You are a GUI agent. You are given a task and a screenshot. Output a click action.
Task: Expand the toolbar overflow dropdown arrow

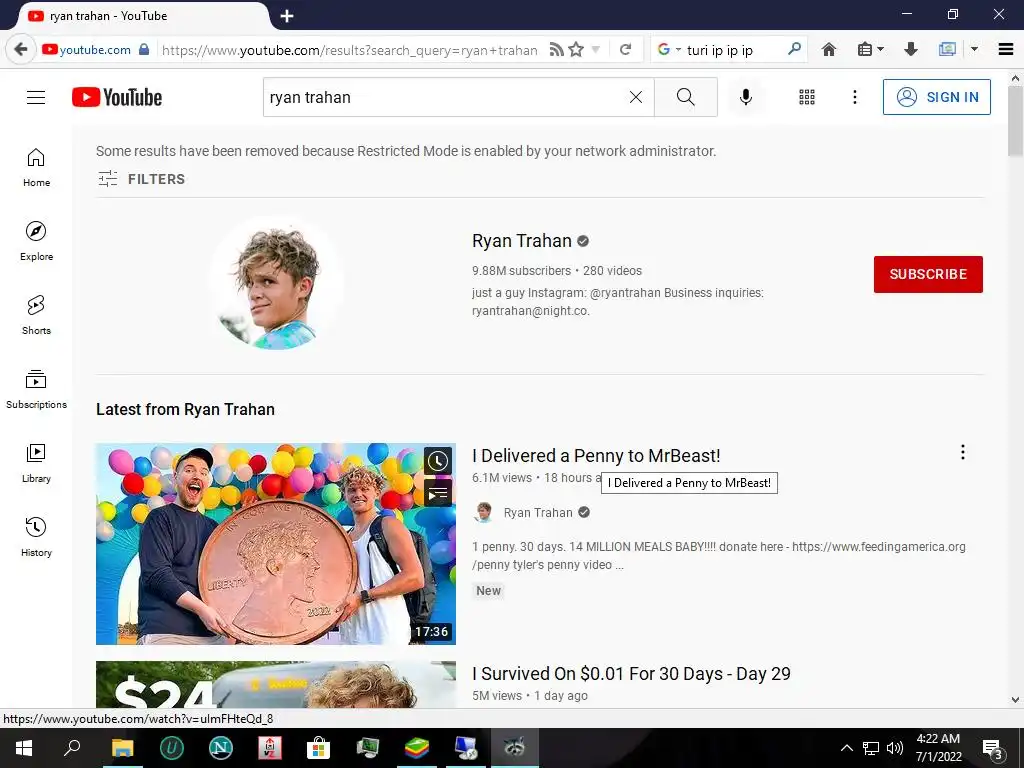click(974, 50)
